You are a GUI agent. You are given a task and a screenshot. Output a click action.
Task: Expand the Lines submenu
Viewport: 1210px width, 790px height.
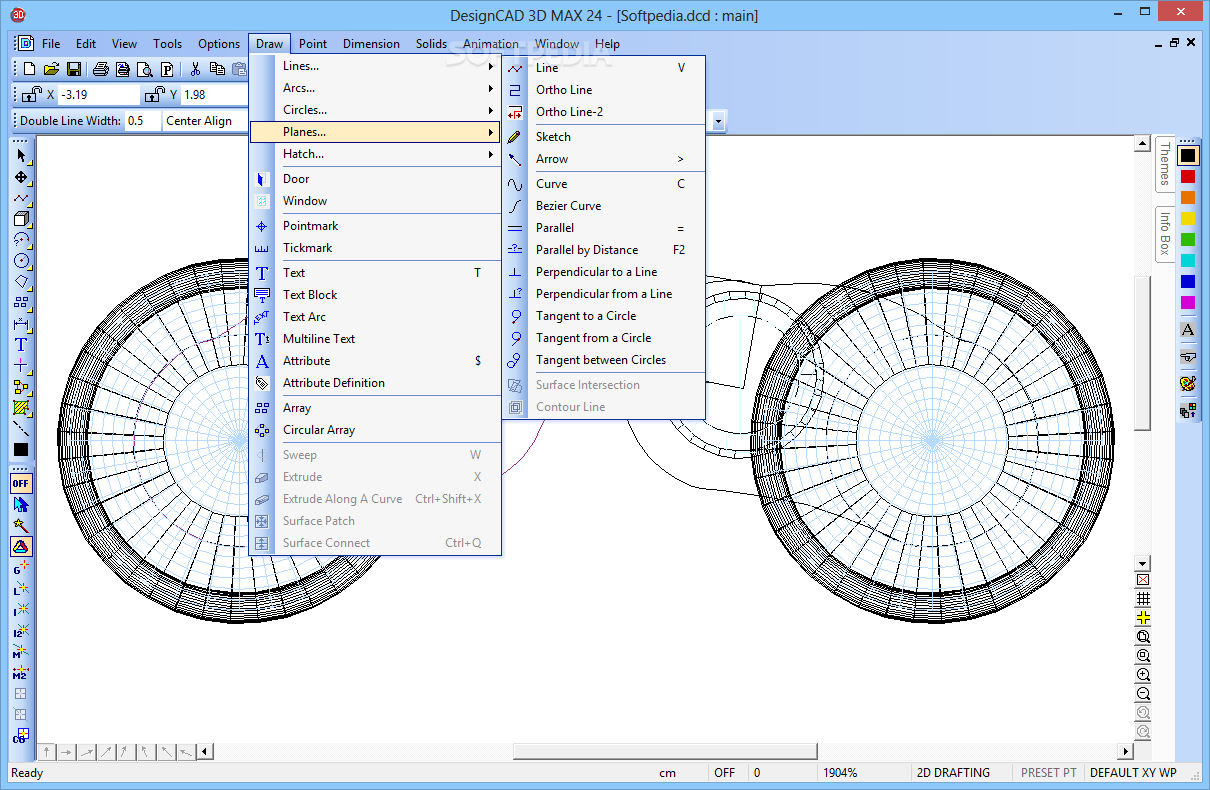click(375, 66)
